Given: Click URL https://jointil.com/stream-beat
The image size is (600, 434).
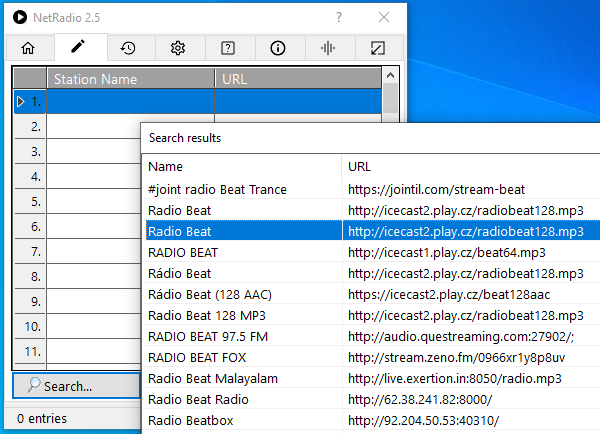Looking at the screenshot, I should (x=437, y=189).
